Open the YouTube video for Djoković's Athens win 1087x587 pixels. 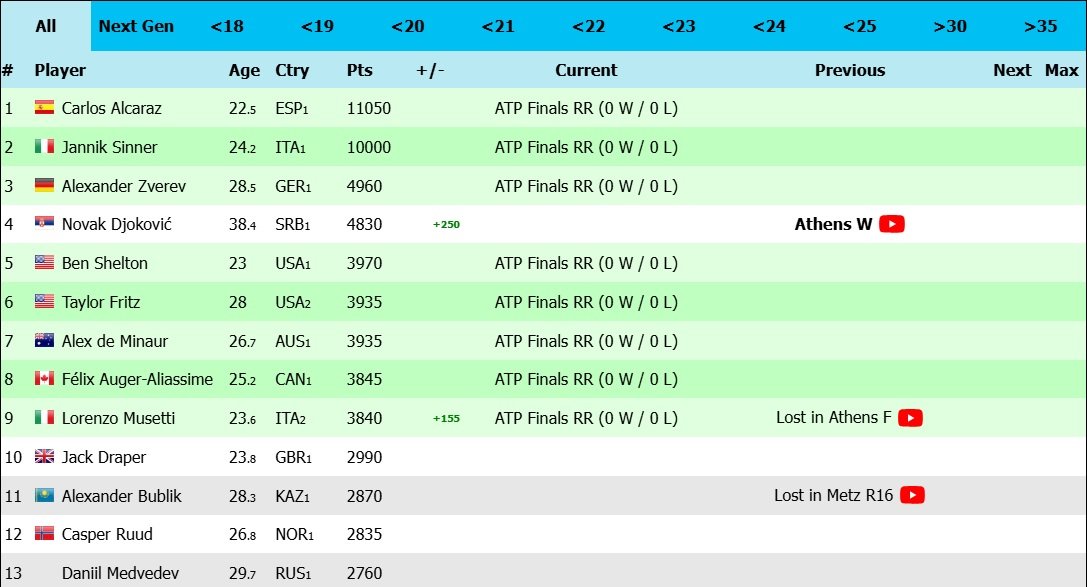pyautogui.click(x=892, y=224)
